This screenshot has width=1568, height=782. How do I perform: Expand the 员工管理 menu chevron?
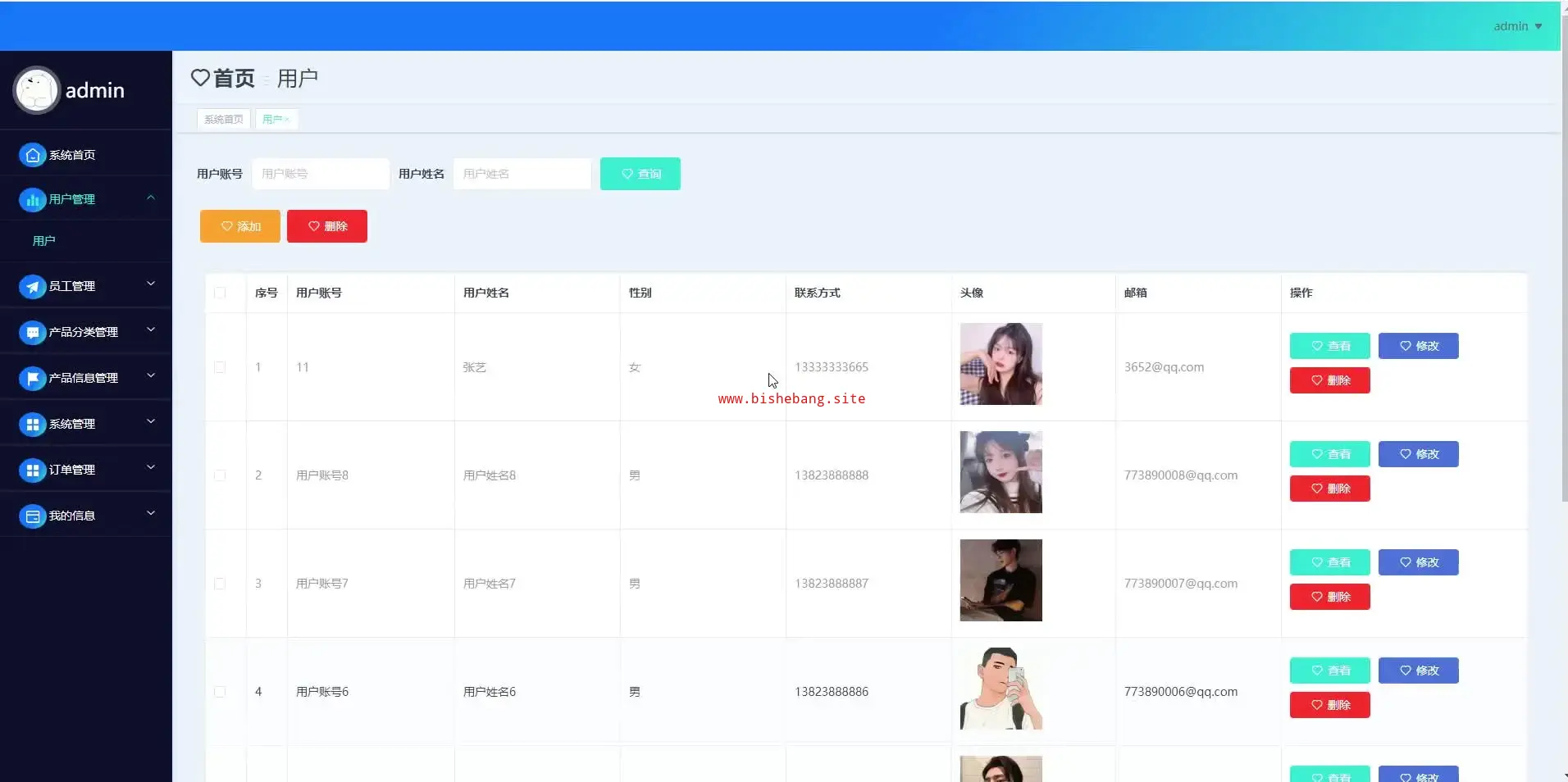151,284
